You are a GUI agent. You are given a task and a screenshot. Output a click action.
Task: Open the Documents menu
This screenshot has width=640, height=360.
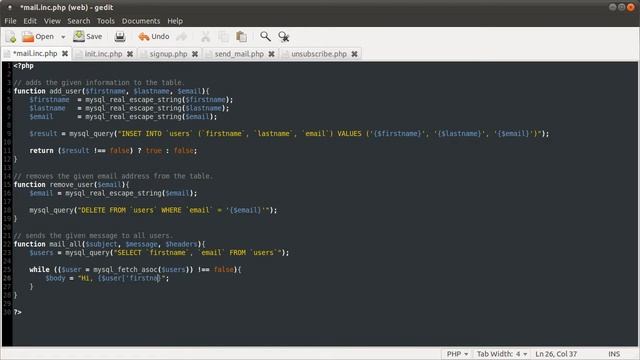pyautogui.click(x=141, y=21)
